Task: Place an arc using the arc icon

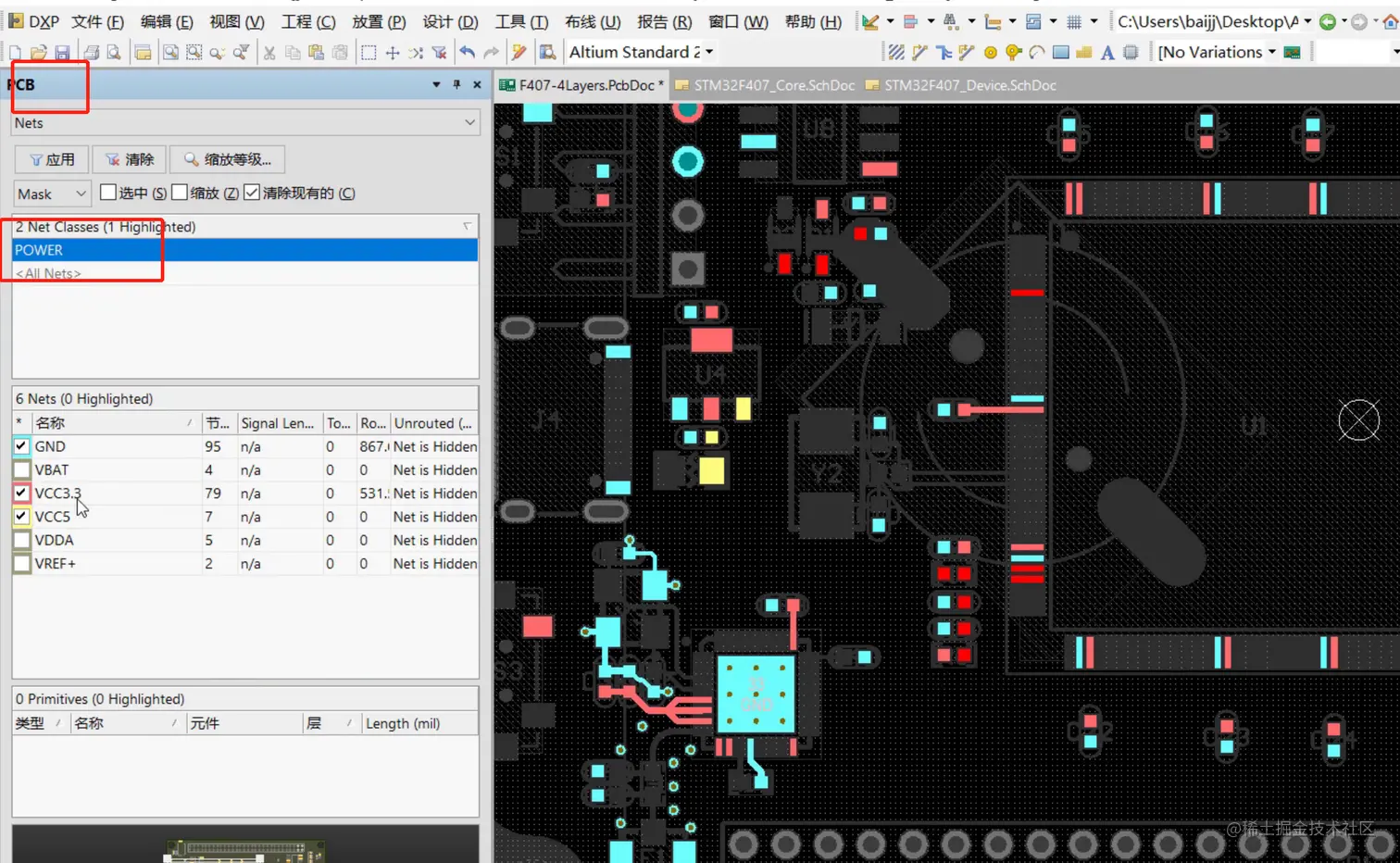Action: [x=1037, y=53]
